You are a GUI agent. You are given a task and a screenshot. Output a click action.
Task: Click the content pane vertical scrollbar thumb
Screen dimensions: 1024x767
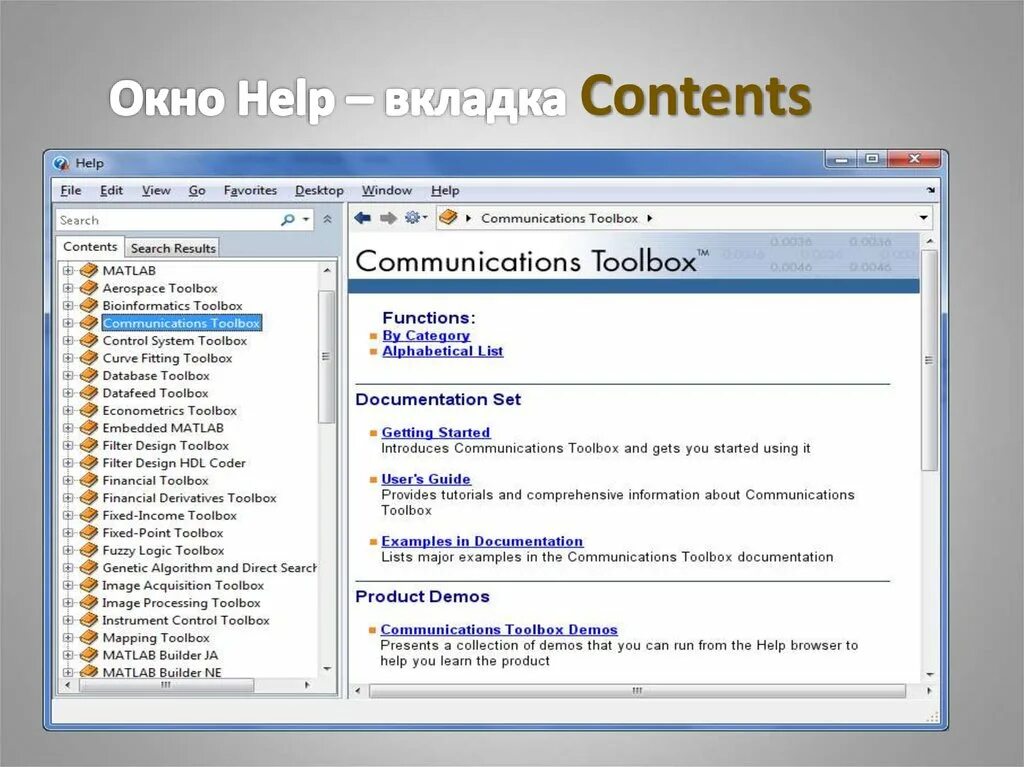(929, 360)
